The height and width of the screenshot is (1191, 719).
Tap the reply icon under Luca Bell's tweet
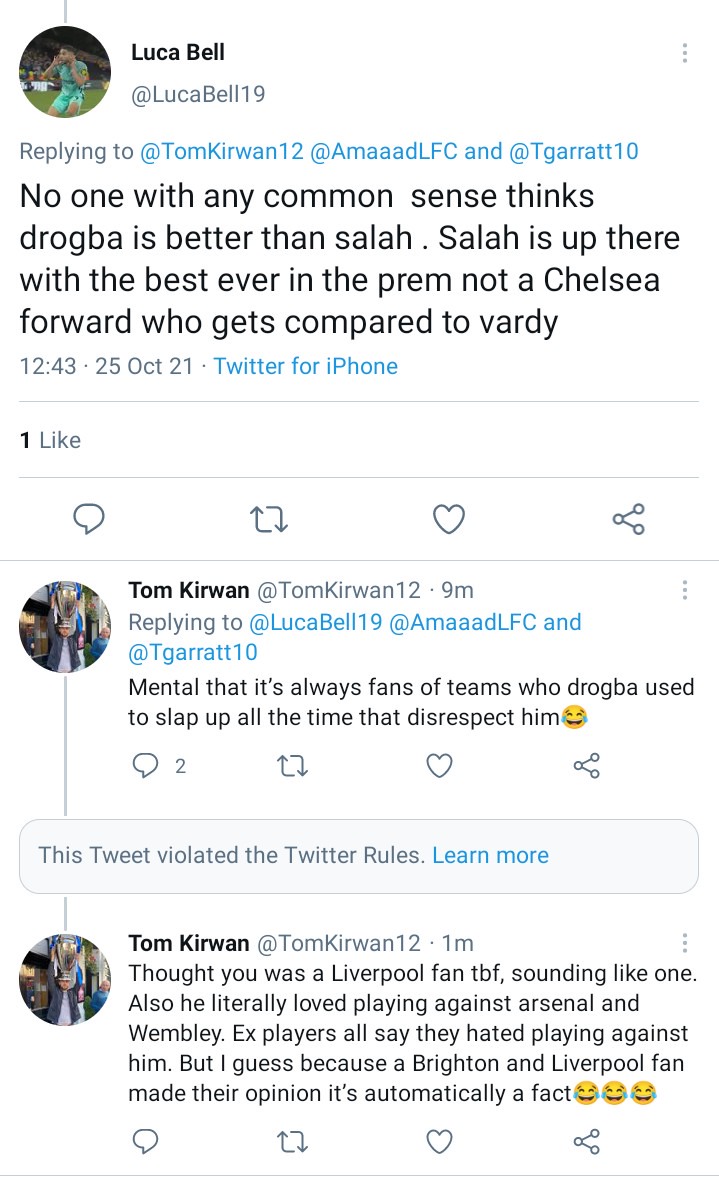point(89,519)
